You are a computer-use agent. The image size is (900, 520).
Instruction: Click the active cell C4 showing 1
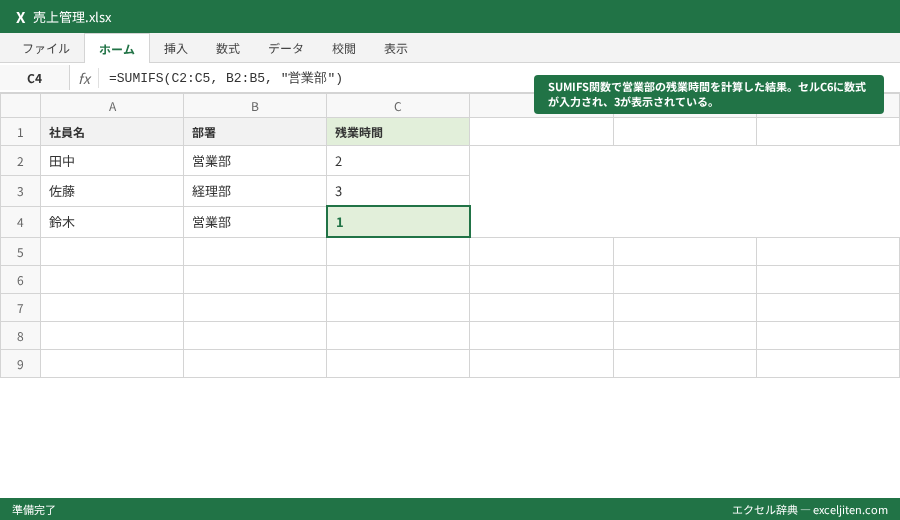[398, 222]
